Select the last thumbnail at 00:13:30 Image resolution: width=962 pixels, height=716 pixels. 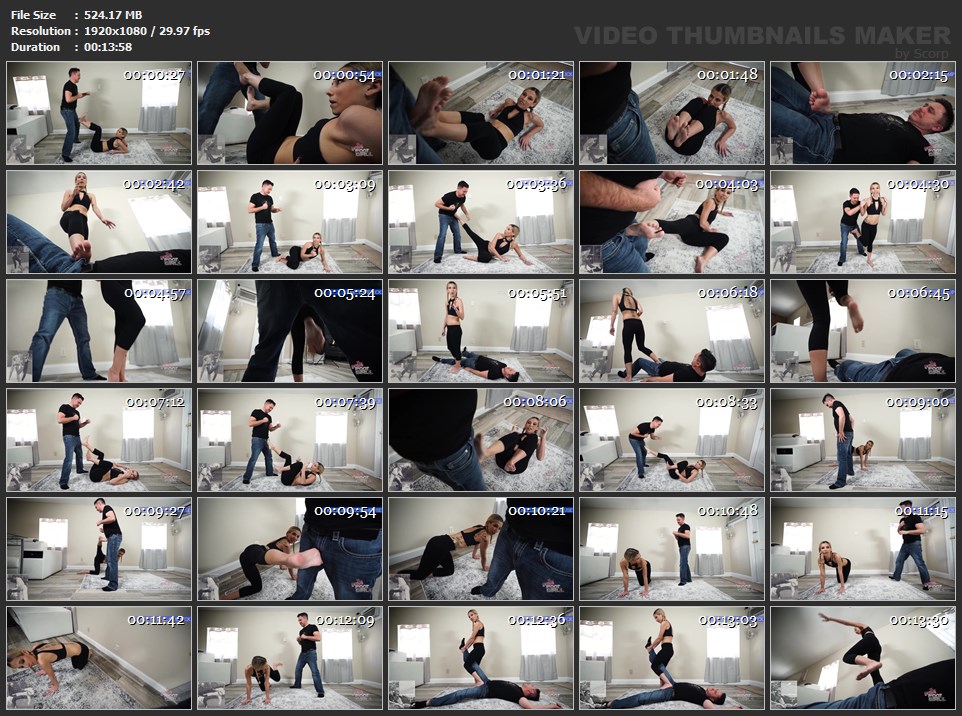click(863, 658)
